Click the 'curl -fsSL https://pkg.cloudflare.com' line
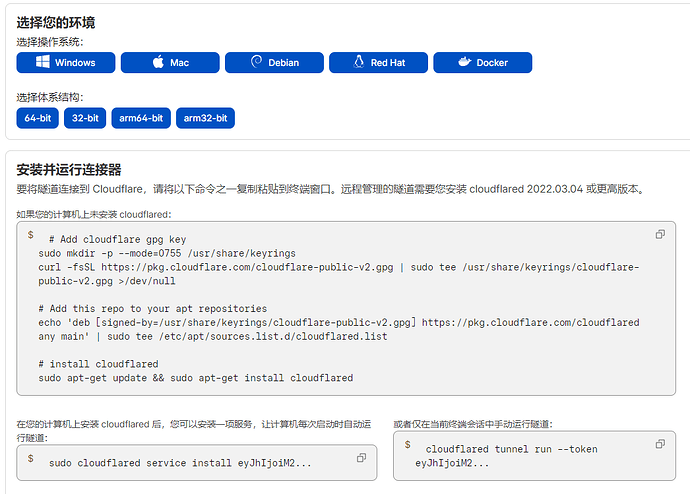The width and height of the screenshot is (690, 494). coord(338,274)
